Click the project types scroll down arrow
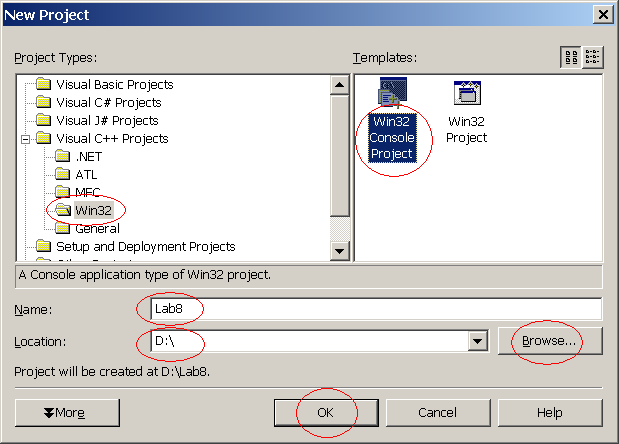The image size is (619, 444). click(x=340, y=251)
